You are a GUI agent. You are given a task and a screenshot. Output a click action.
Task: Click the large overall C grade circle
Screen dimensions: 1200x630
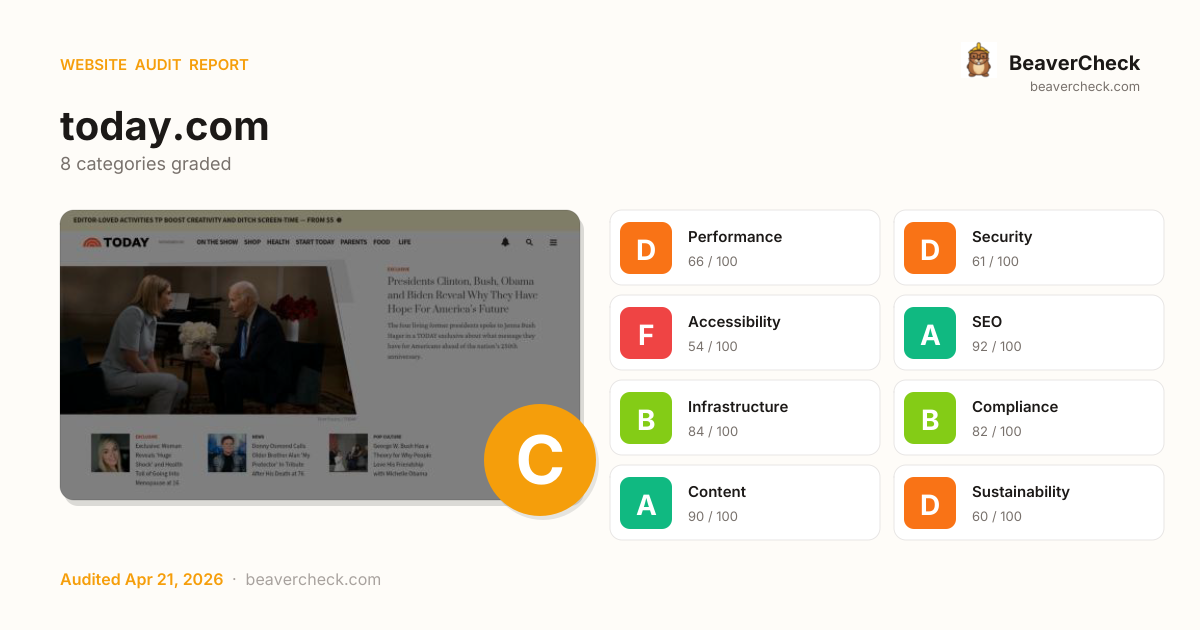540,460
